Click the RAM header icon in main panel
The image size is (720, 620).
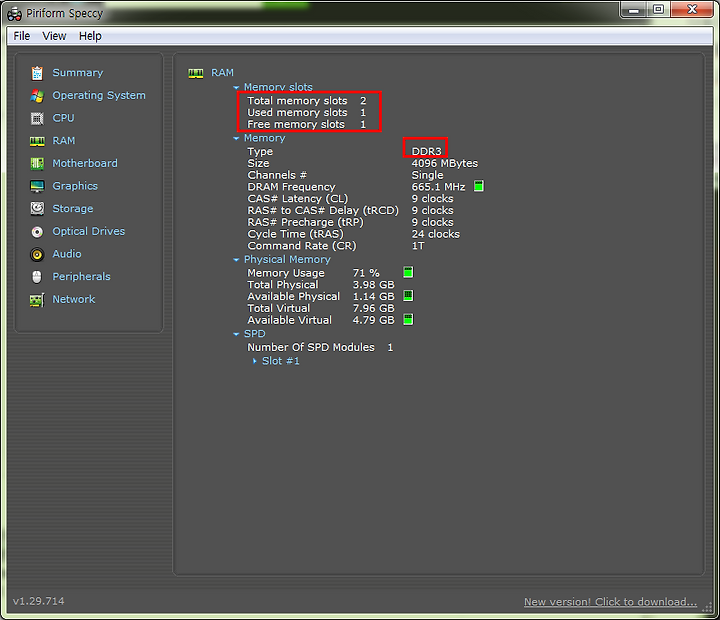coord(196,73)
